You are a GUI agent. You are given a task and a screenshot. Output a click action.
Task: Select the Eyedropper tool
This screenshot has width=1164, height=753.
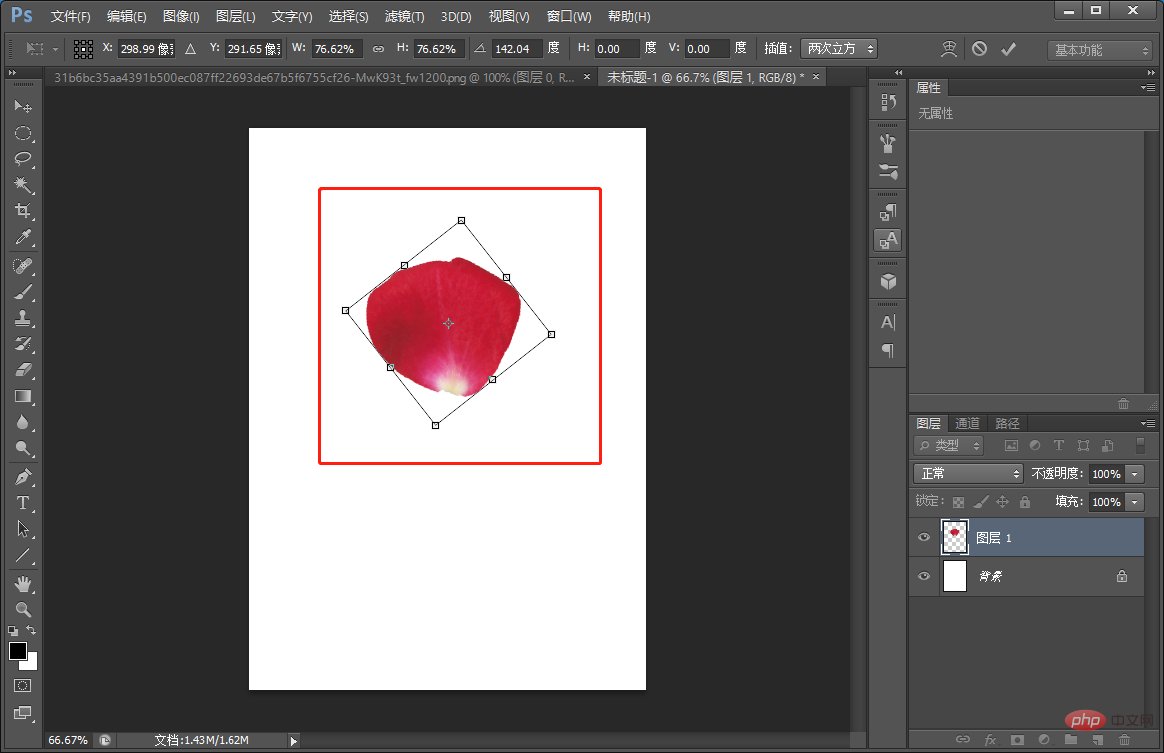click(23, 237)
